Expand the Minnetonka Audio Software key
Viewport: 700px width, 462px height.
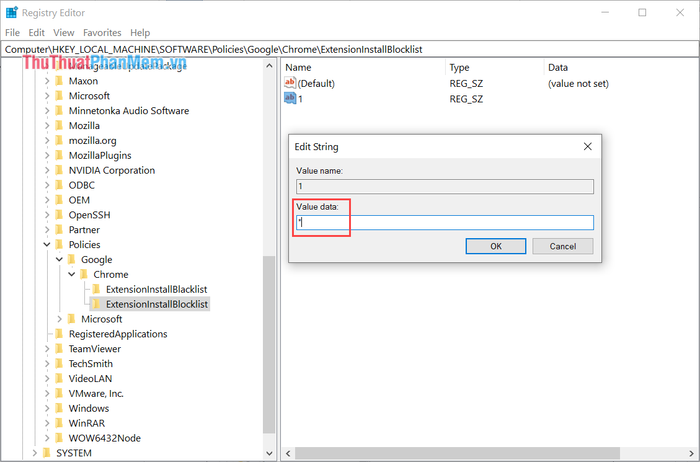47,111
